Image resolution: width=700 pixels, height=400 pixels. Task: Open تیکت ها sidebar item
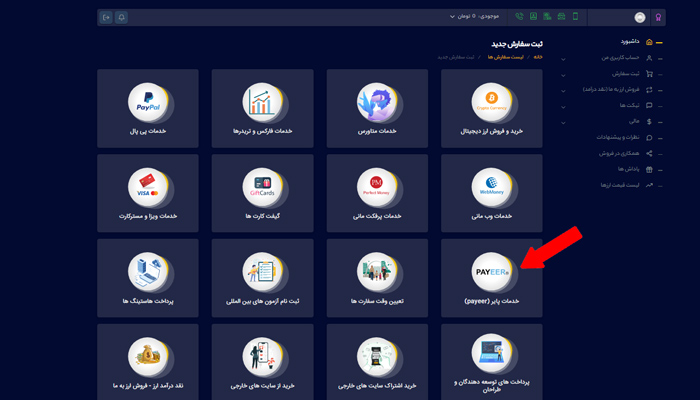[629, 105]
